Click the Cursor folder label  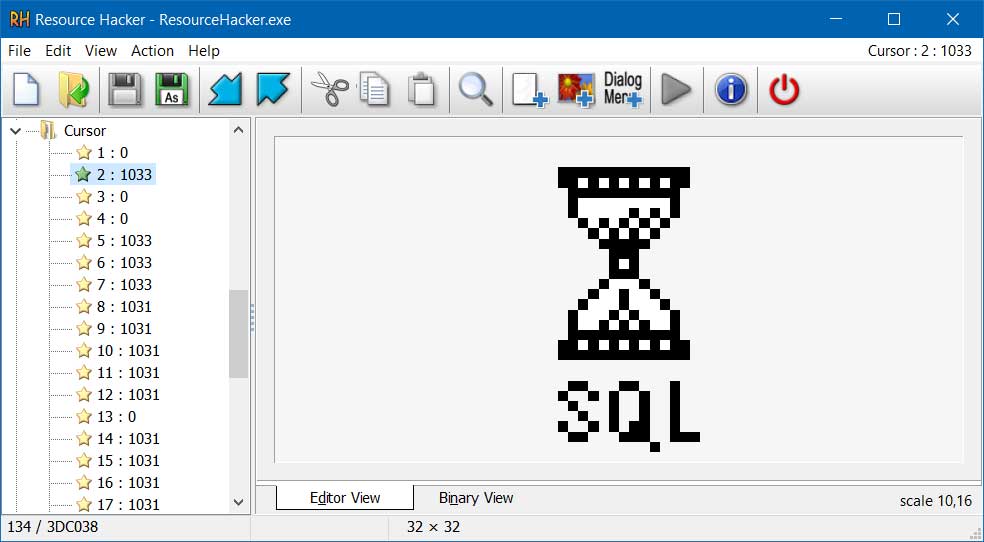(x=85, y=130)
